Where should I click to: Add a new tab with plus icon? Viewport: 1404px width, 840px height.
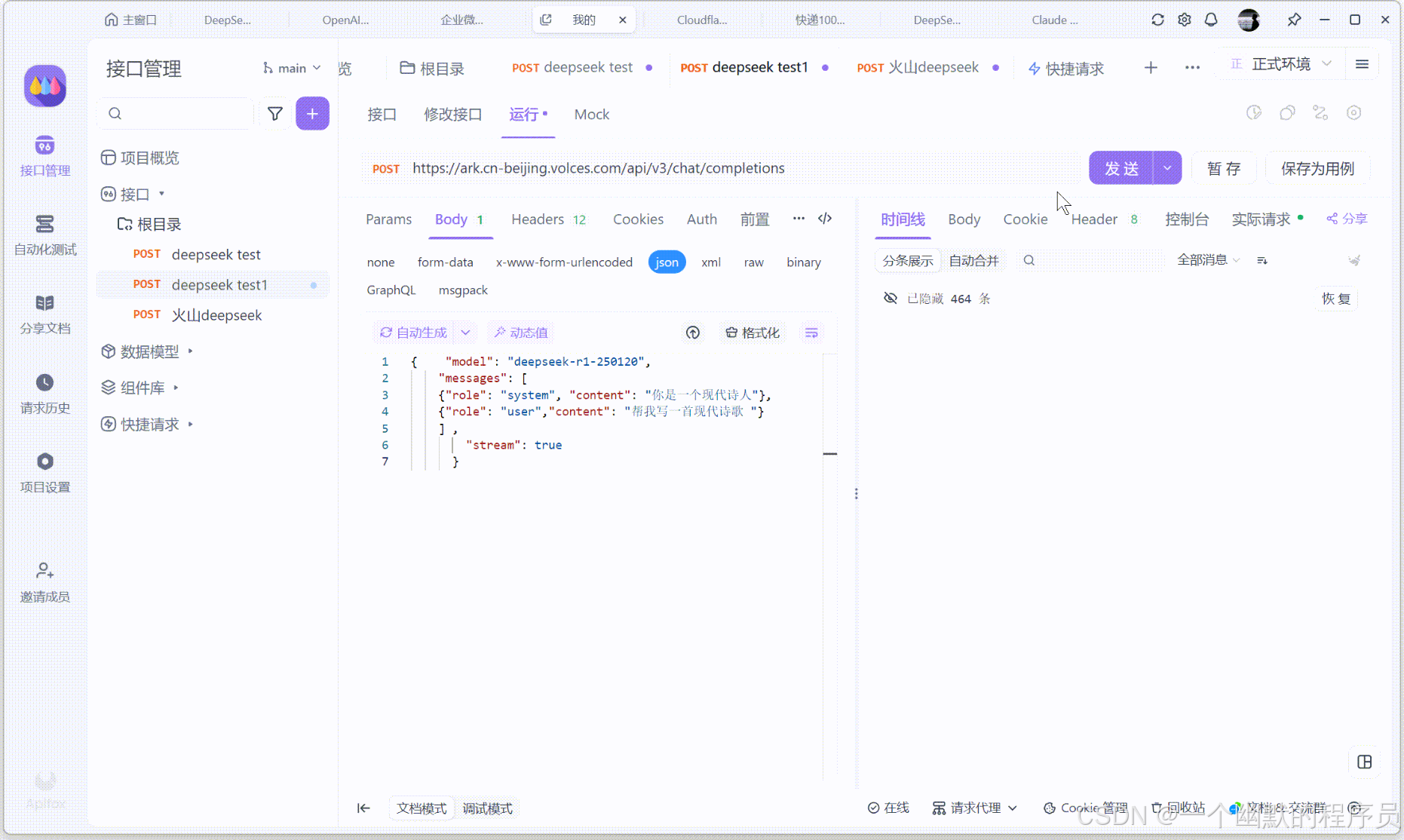1151,68
